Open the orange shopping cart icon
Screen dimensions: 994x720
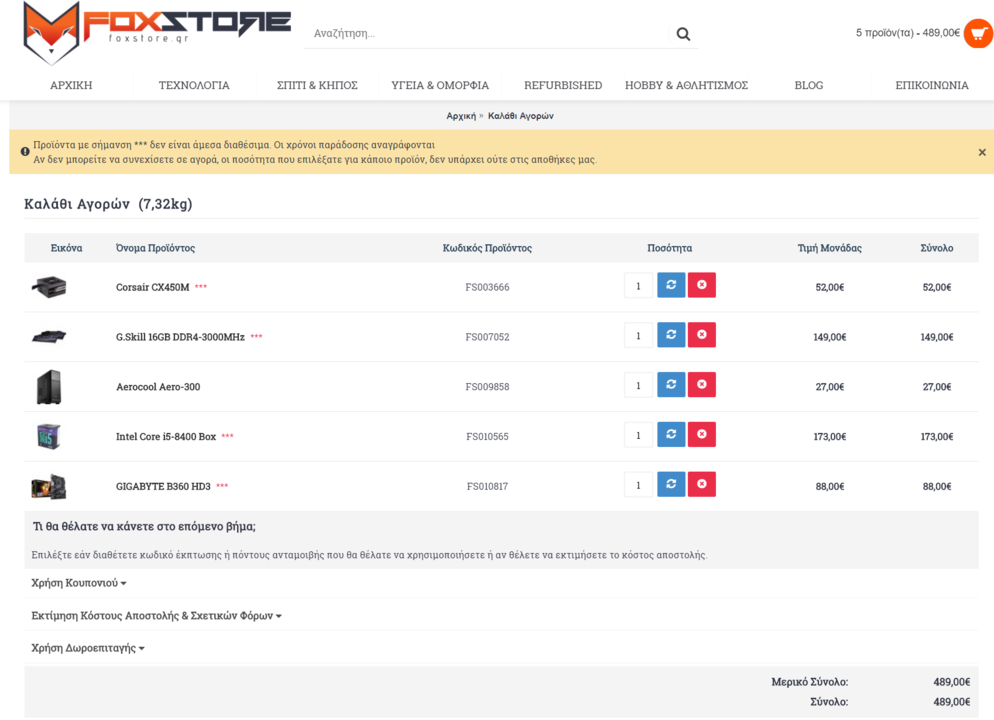978,34
